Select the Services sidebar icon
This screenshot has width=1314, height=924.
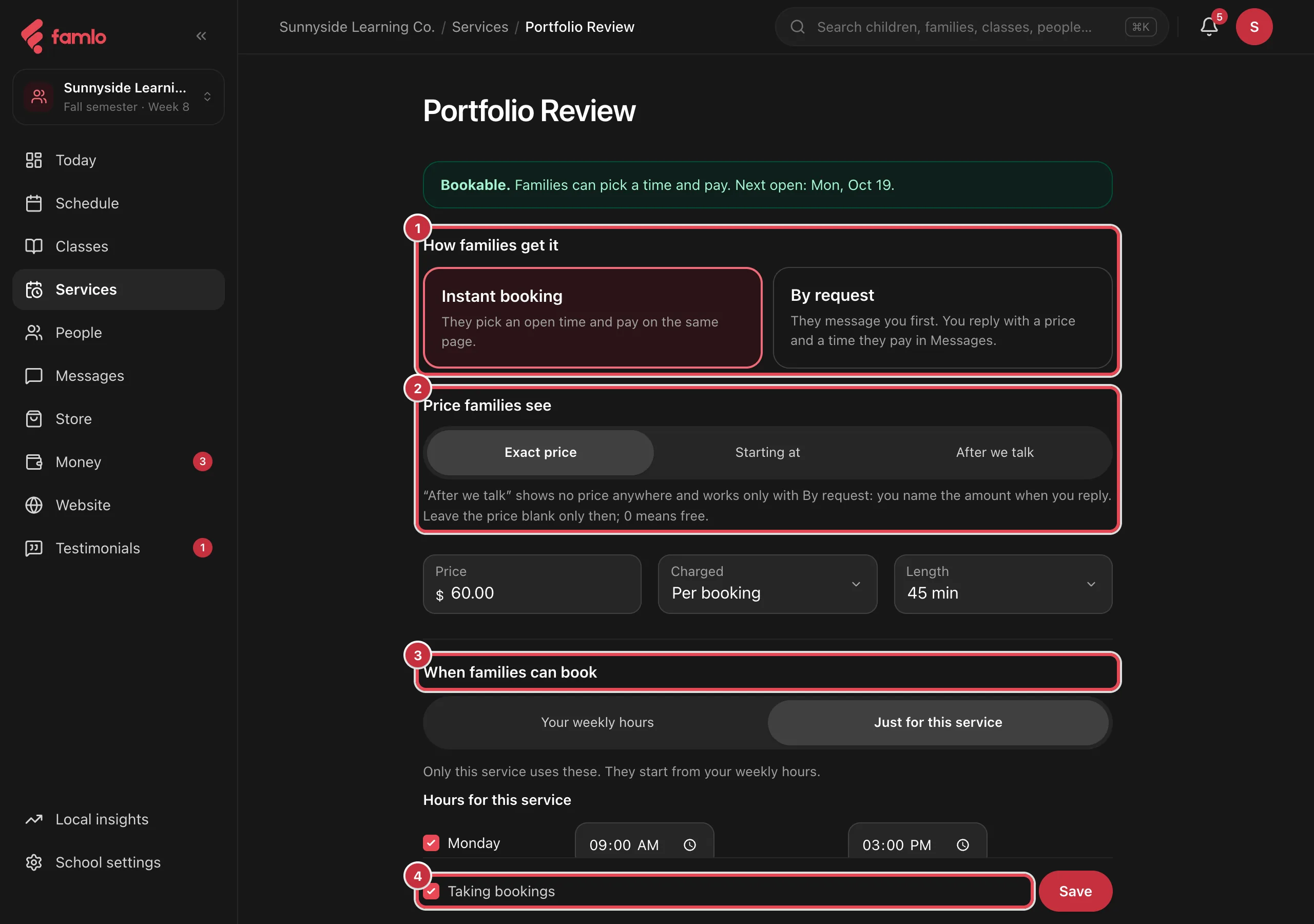point(34,290)
